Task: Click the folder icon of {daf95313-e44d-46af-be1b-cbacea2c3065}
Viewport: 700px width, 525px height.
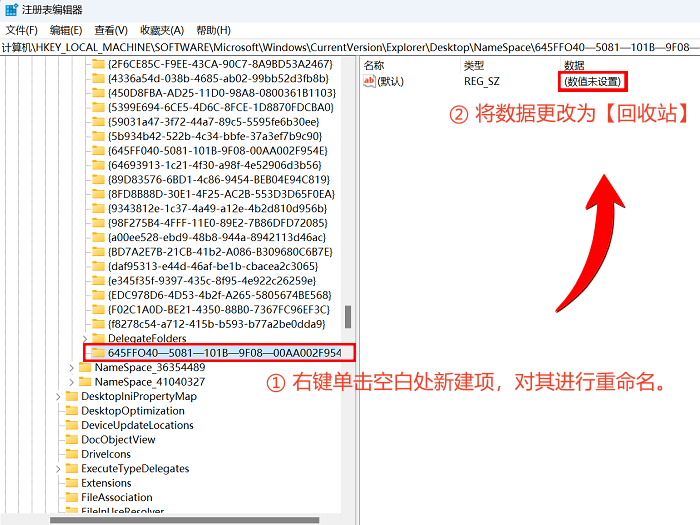Action: pyautogui.click(x=98, y=266)
